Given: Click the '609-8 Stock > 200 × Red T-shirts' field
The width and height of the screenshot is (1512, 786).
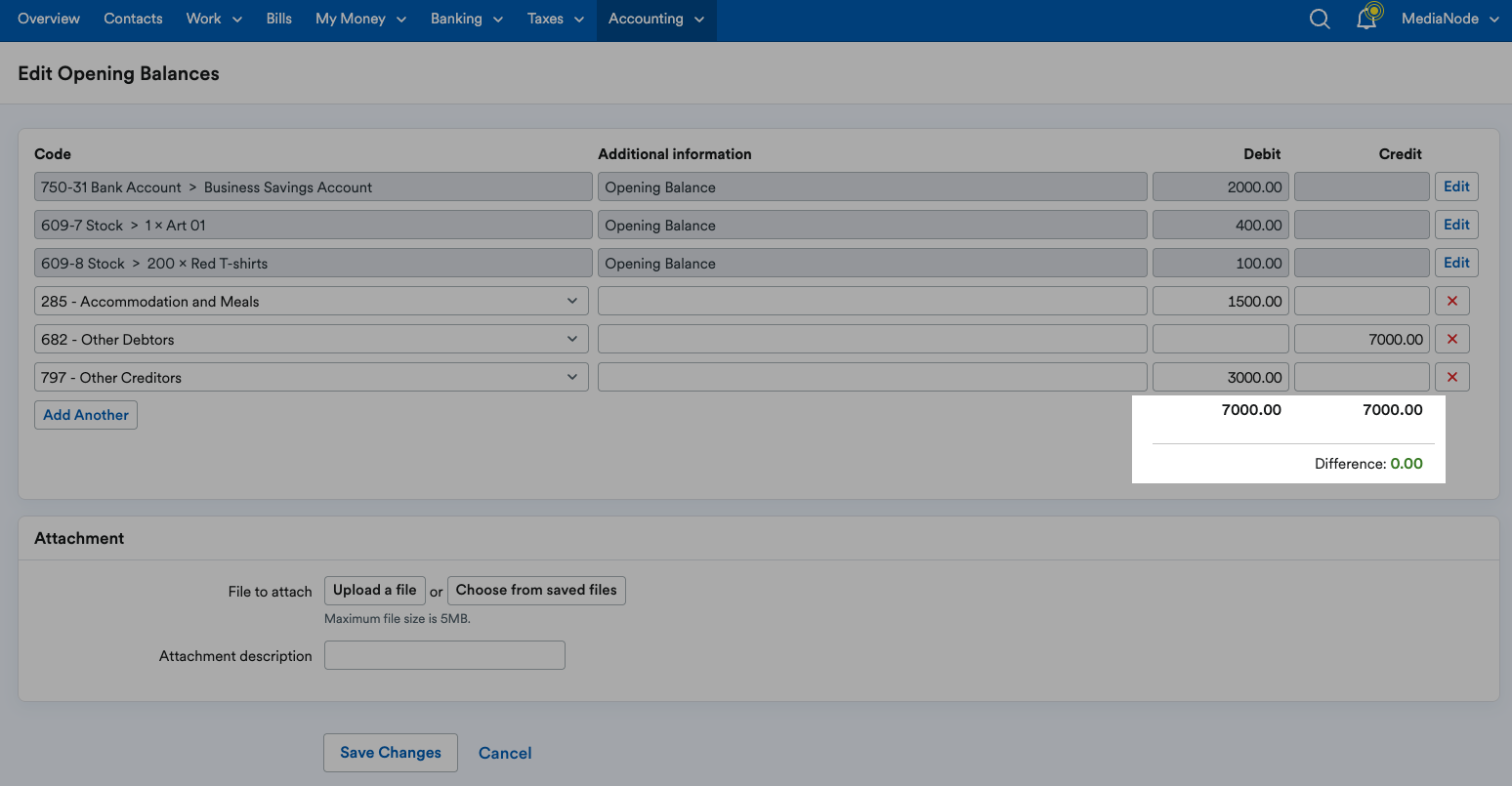Looking at the screenshot, I should tap(314, 263).
